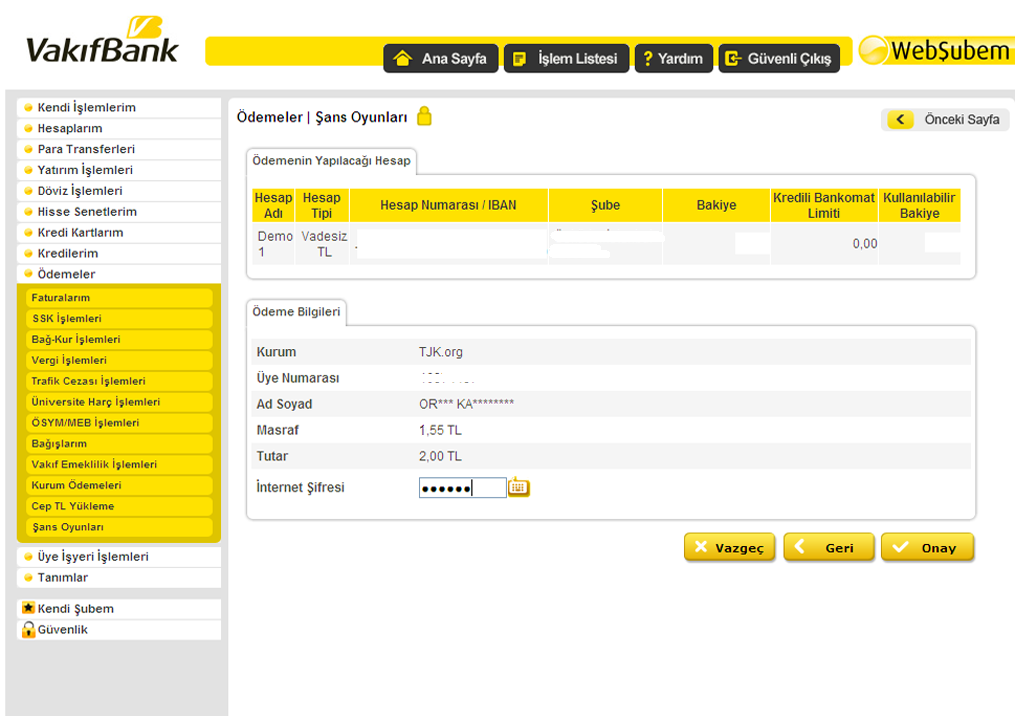Click the 1,55 TL Masraf value
Image resolution: width=1015 pixels, height=716 pixels.
pos(440,430)
